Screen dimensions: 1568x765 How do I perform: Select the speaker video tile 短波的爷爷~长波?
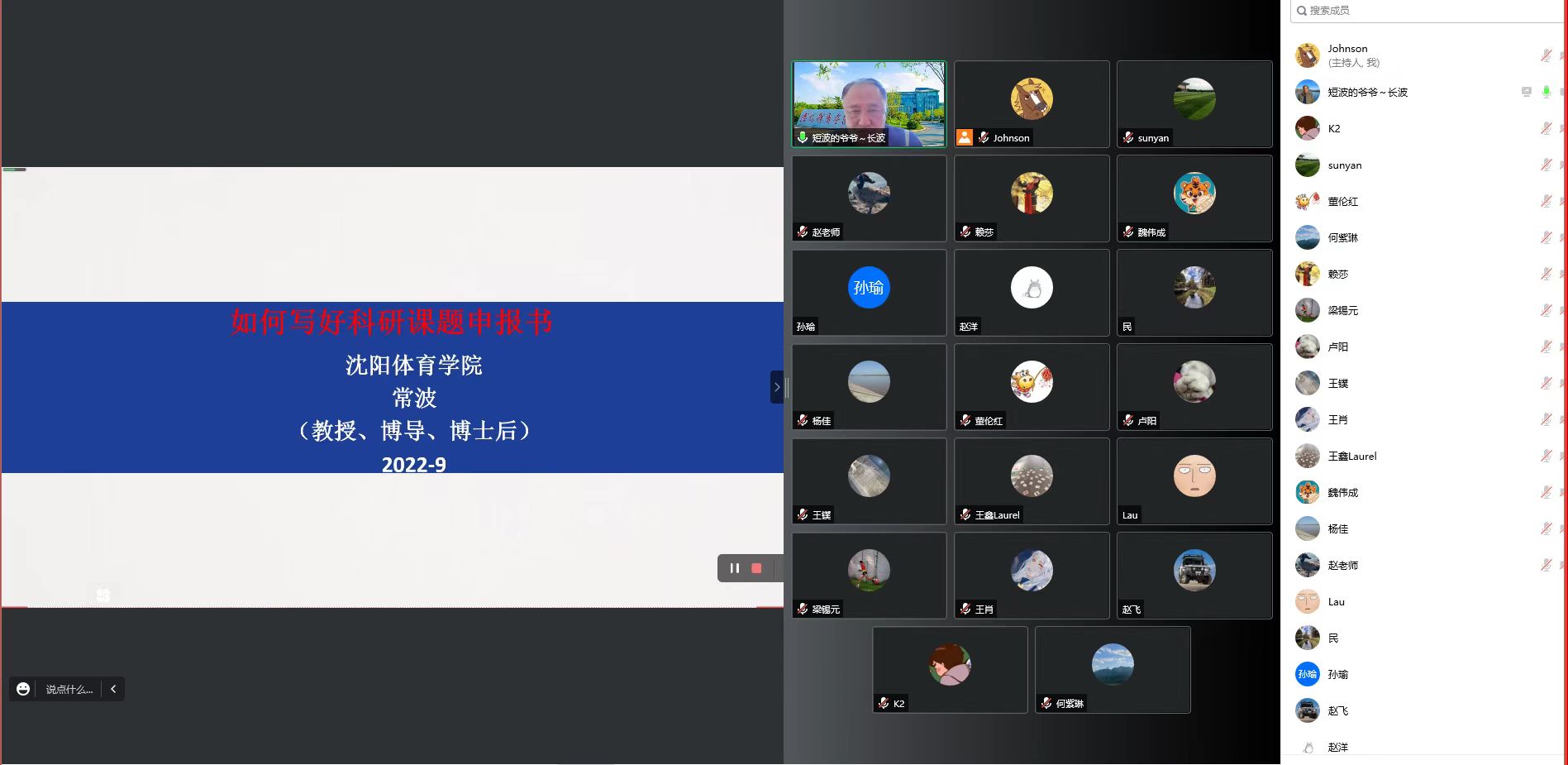coord(869,104)
